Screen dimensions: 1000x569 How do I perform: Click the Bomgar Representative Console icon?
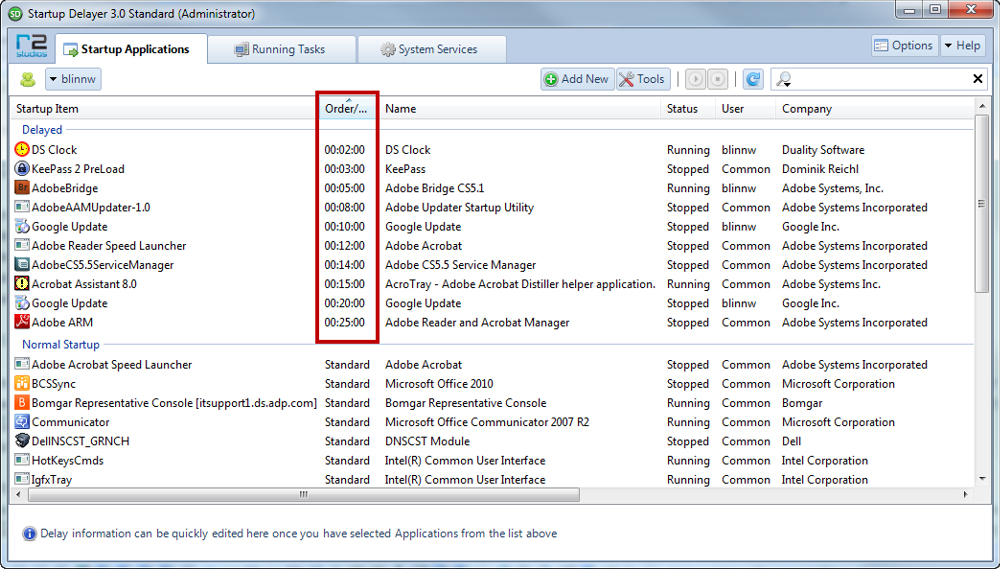22,403
